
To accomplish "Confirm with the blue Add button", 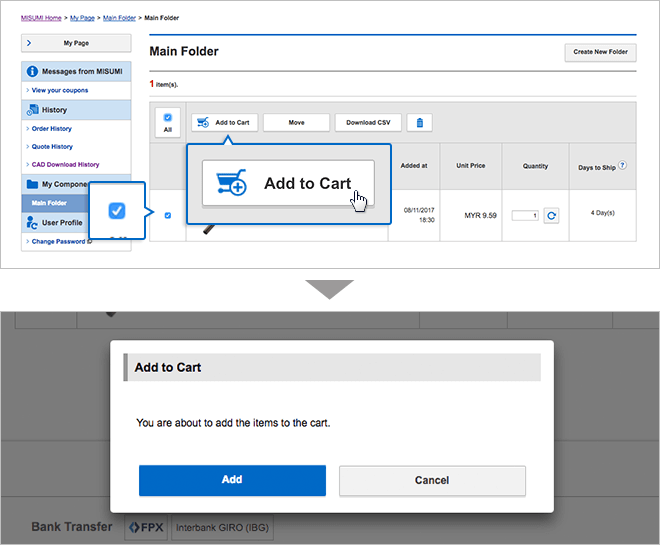I will [x=232, y=480].
